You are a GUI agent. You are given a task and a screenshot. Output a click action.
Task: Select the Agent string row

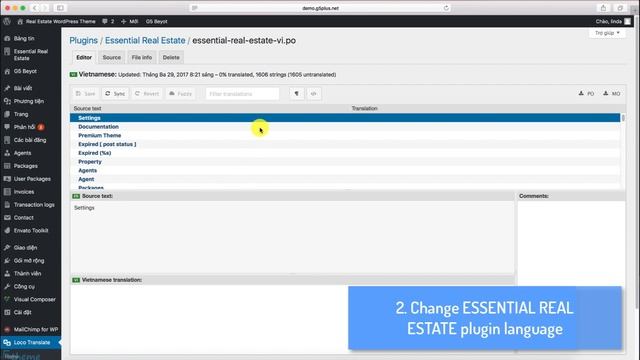pos(345,180)
